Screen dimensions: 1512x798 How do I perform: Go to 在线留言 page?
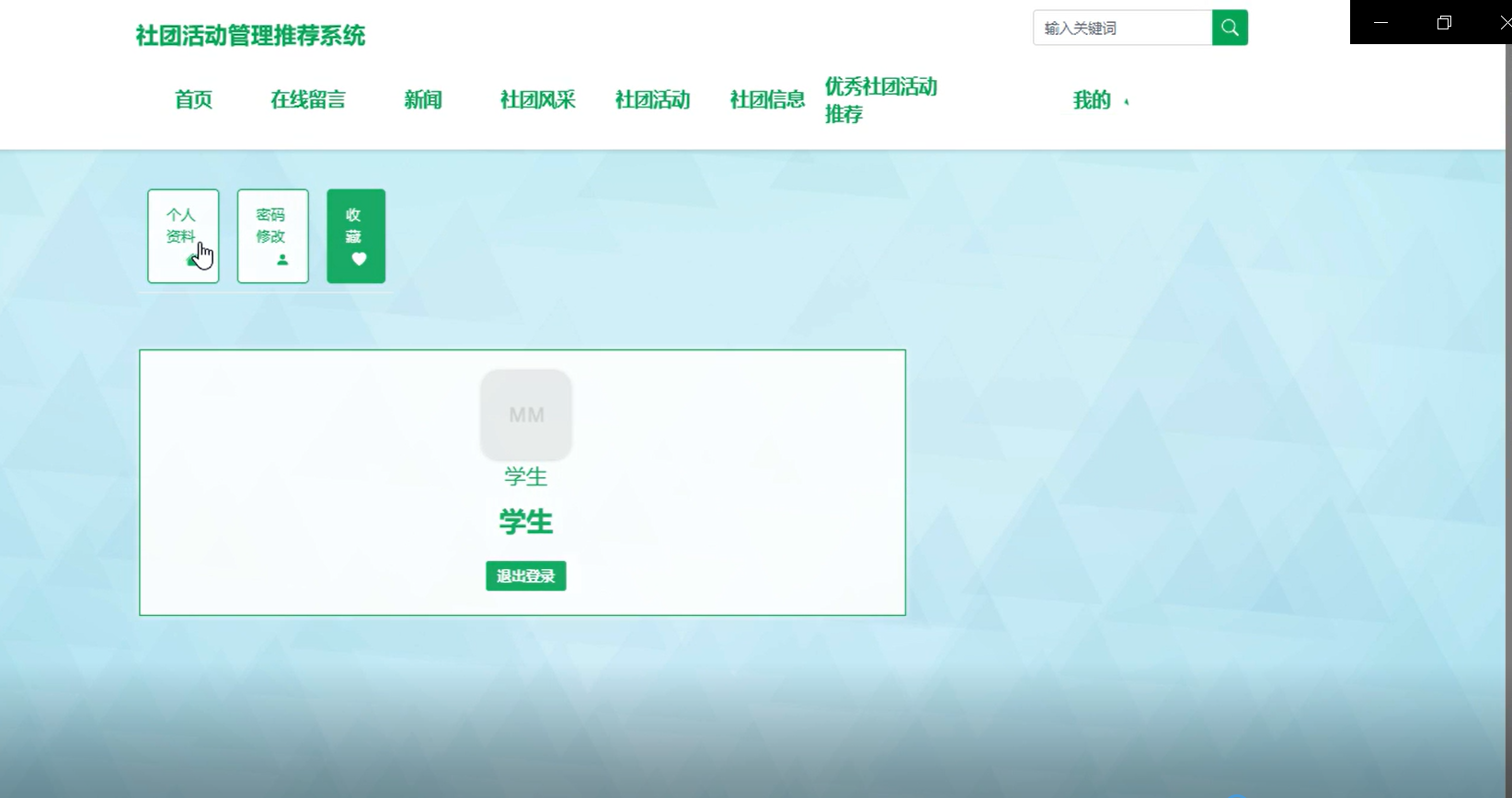pyautogui.click(x=308, y=99)
